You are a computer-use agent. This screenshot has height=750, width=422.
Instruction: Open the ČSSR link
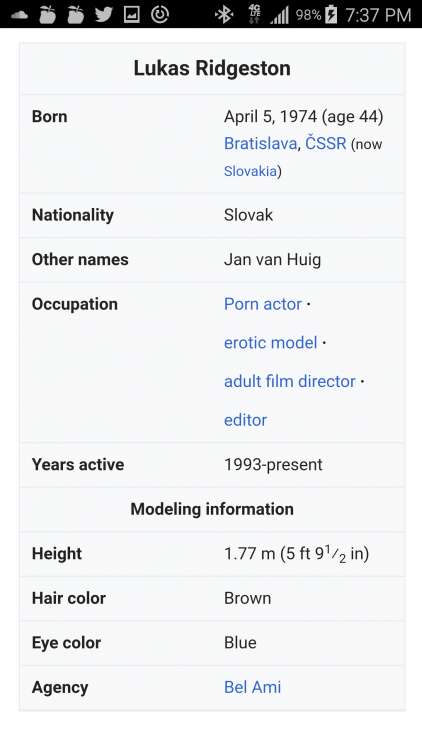(x=325, y=143)
